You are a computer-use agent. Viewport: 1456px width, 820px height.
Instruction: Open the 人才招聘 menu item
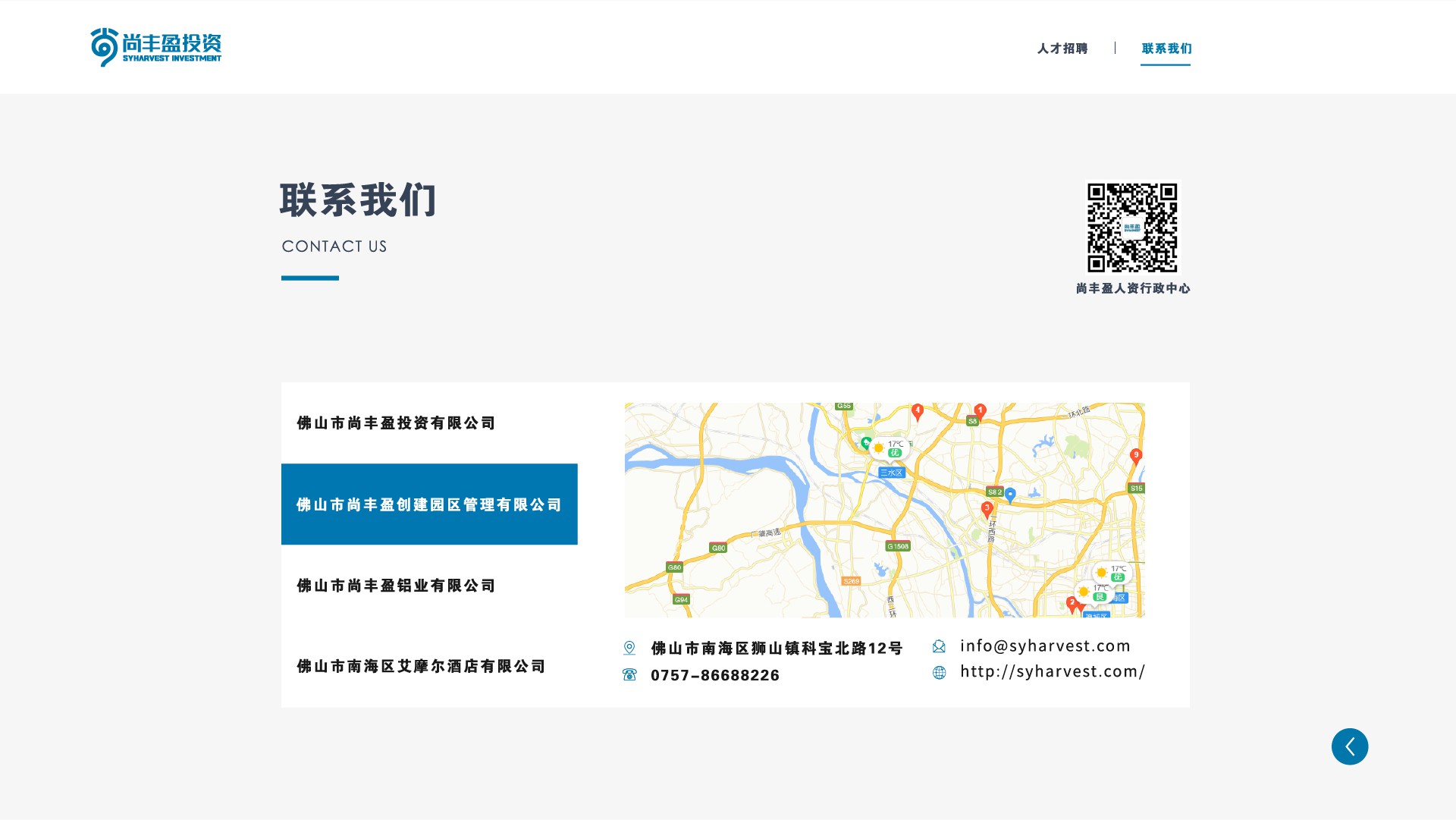pyautogui.click(x=1062, y=49)
